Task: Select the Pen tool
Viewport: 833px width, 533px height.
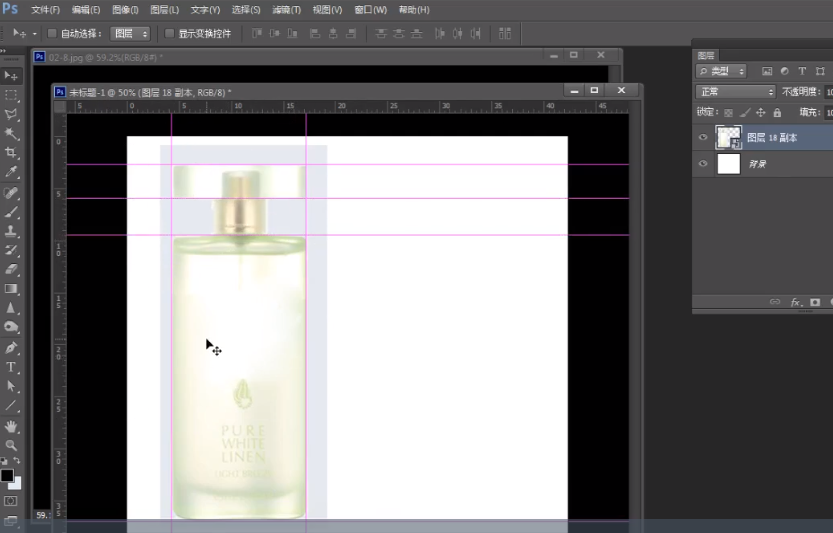Action: [x=11, y=348]
